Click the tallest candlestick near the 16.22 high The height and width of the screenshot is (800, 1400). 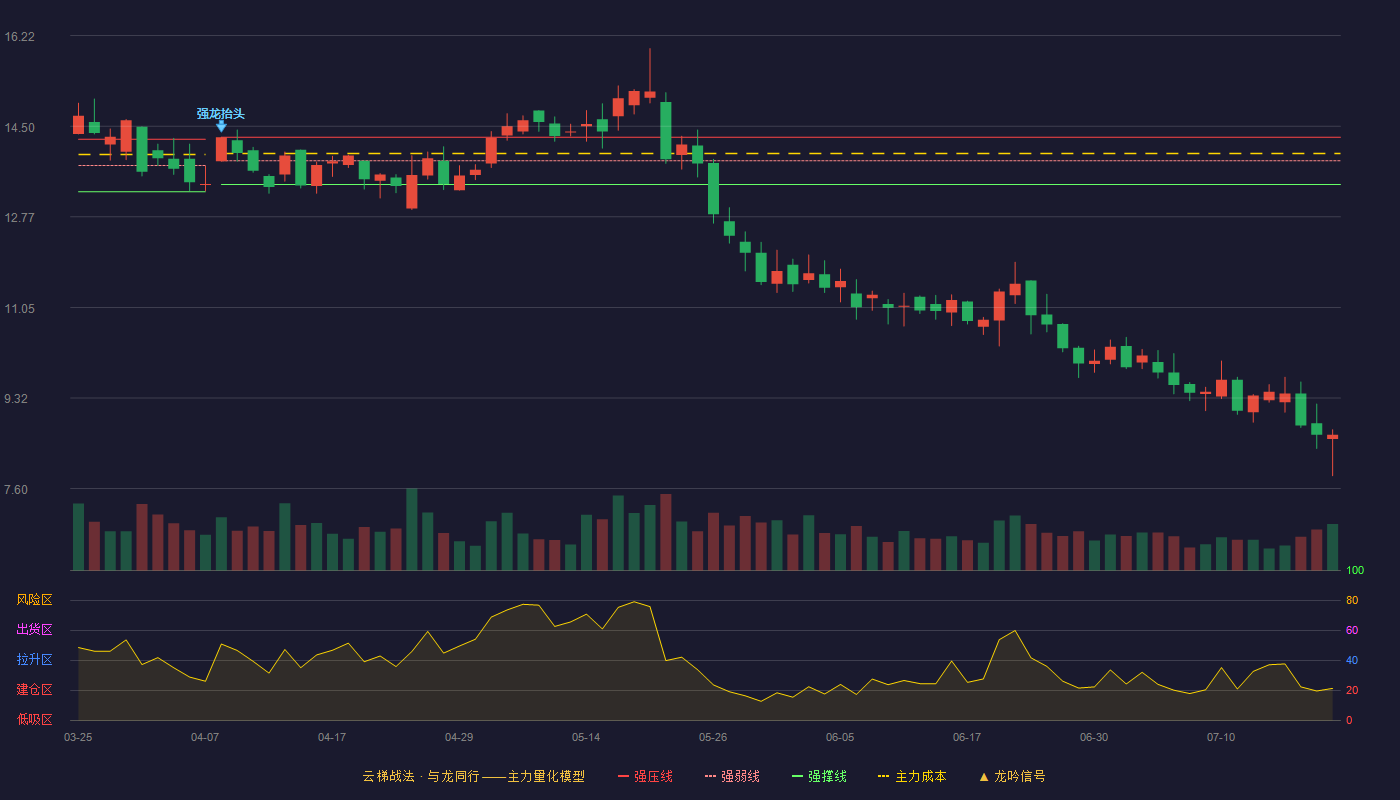point(650,75)
